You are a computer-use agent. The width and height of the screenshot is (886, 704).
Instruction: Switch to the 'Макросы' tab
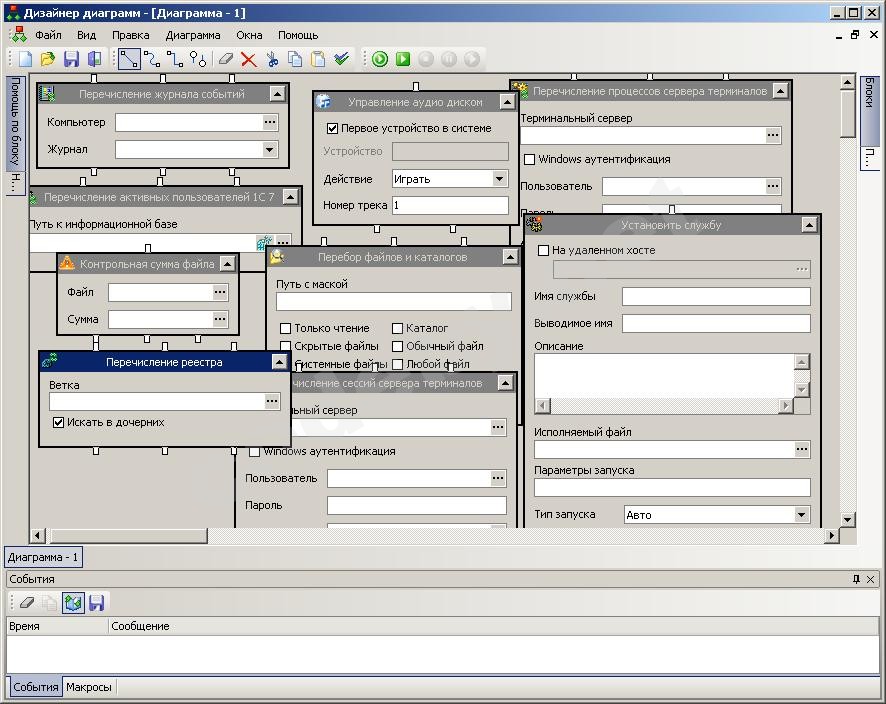(x=89, y=687)
